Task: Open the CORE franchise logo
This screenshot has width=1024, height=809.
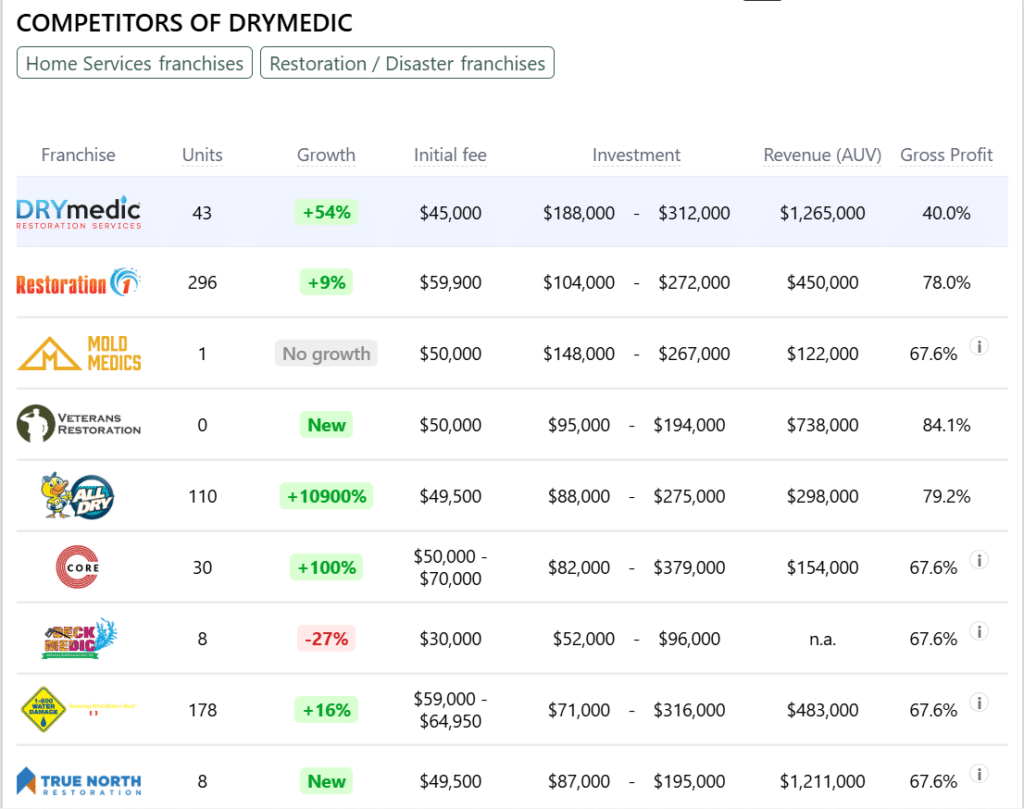Action: coord(78,567)
